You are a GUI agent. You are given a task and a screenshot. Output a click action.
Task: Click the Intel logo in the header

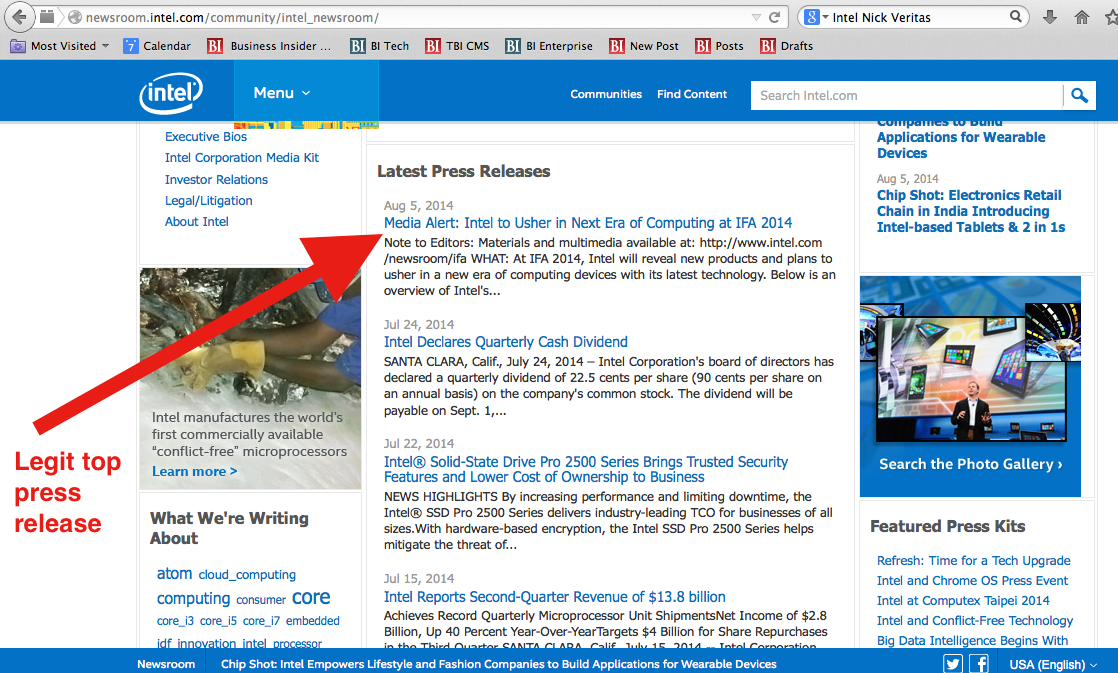[x=171, y=93]
